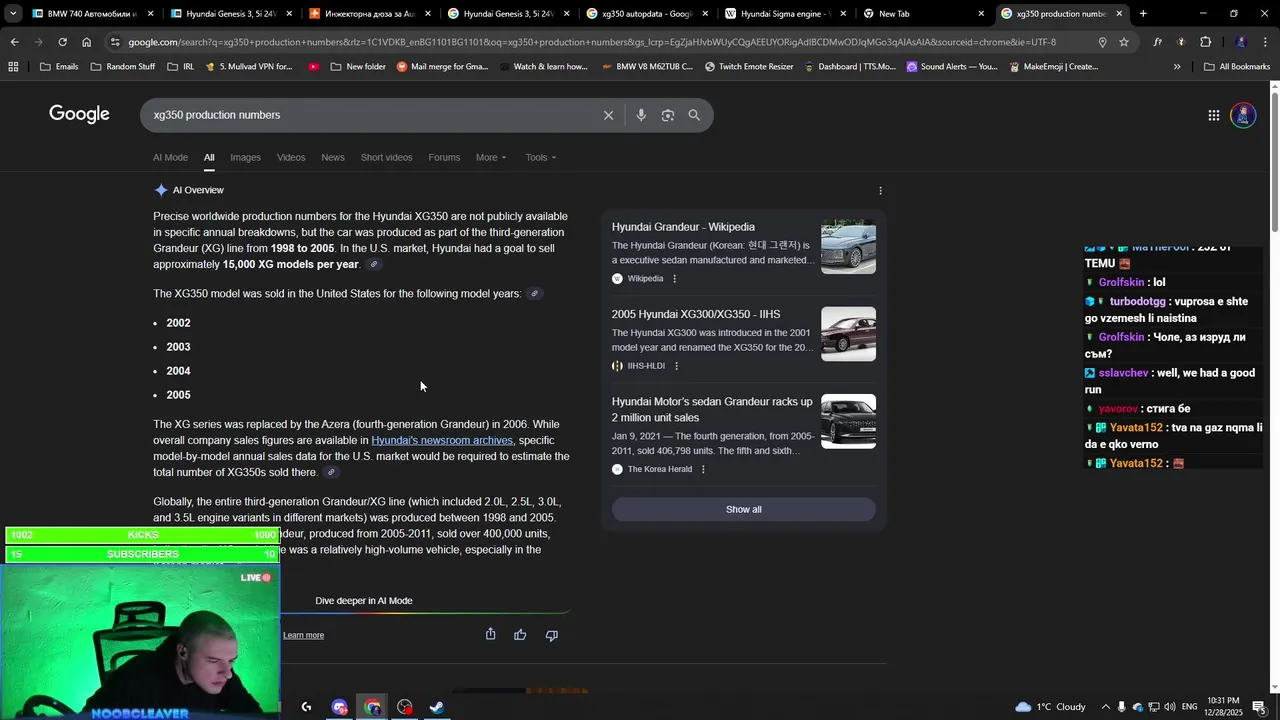
Task: Switch to 'BMW 740' browser tab
Action: (90, 14)
